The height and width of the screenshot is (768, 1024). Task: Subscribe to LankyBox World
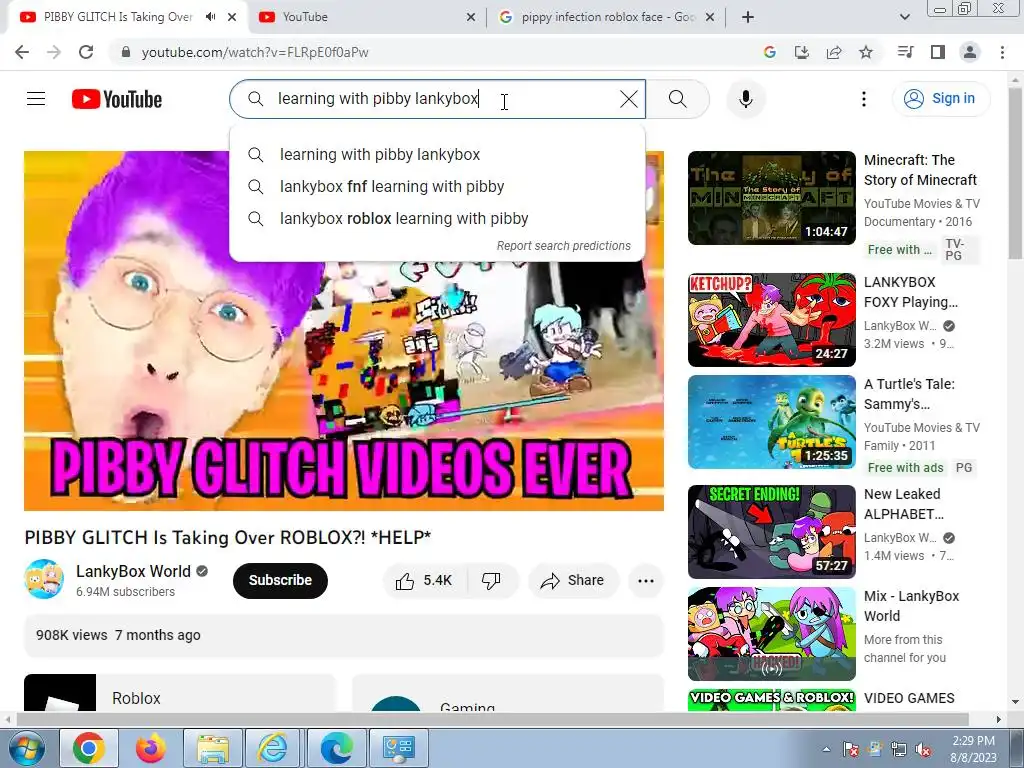click(280, 581)
